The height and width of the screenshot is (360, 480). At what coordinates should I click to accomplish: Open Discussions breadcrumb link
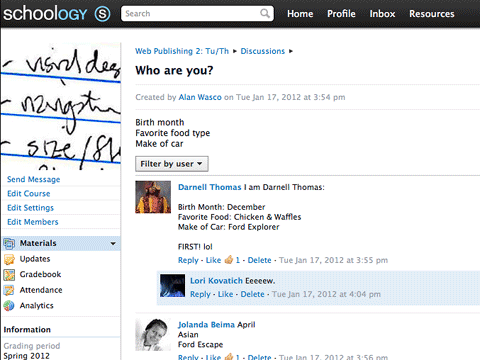pyautogui.click(x=263, y=51)
